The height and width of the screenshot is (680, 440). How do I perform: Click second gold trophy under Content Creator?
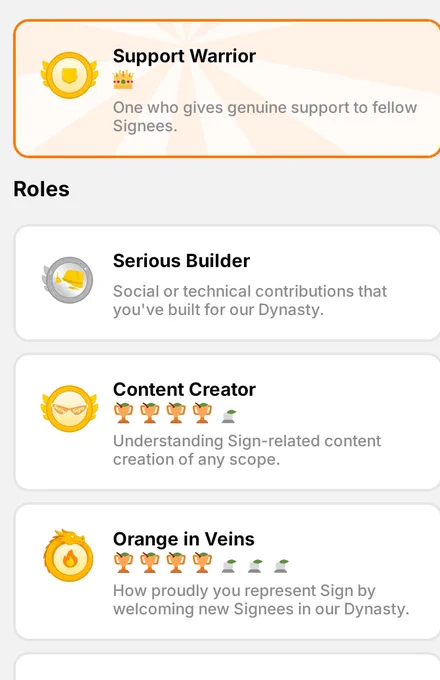(150, 413)
